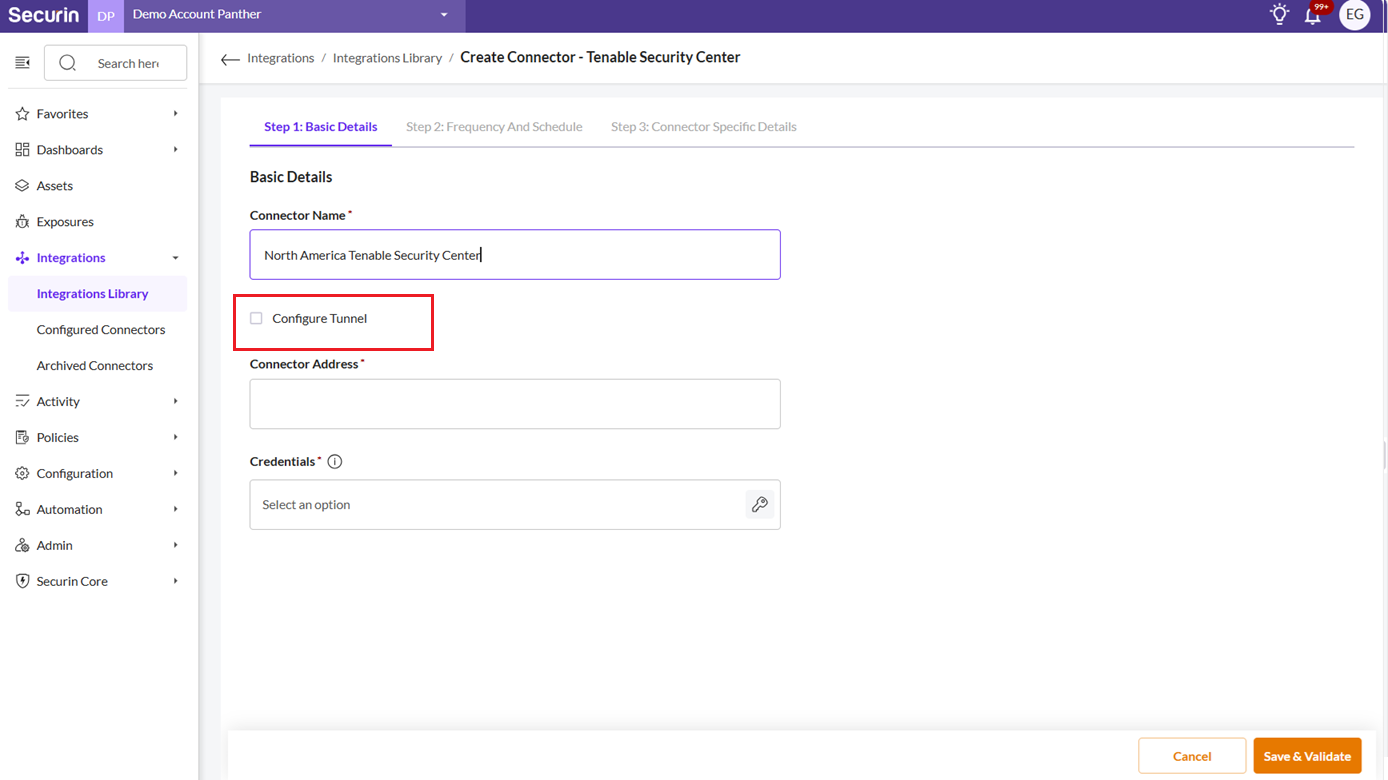1388x780 pixels.
Task: Click the Connector Name input field
Action: 515,255
